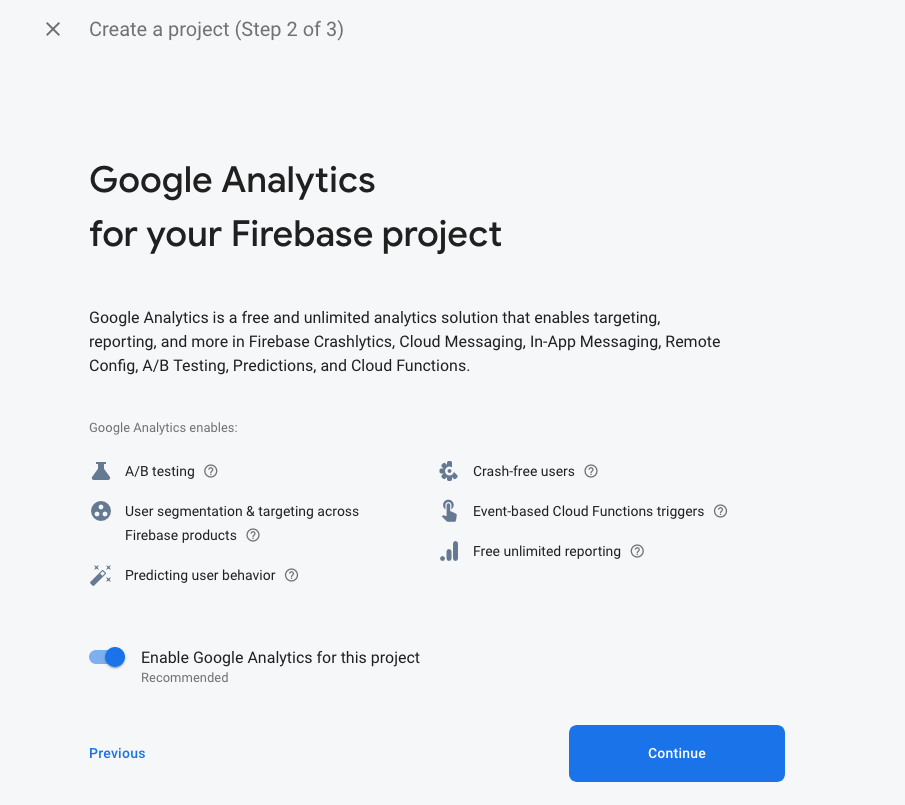Open help for Free unlimited reporting

click(637, 551)
